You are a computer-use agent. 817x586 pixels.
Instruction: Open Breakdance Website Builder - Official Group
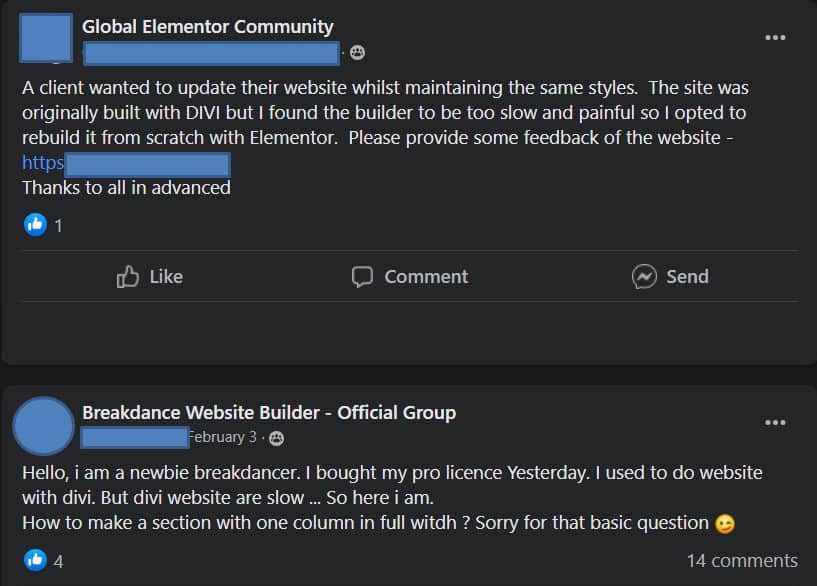tap(269, 413)
